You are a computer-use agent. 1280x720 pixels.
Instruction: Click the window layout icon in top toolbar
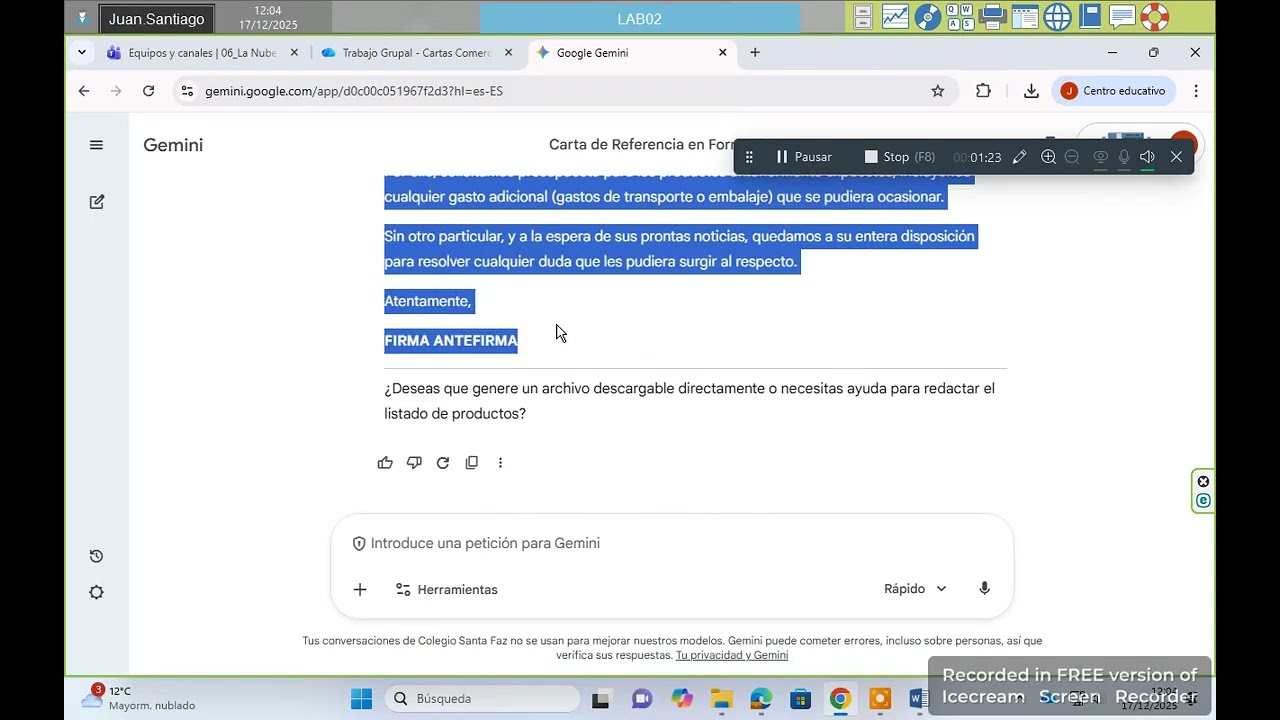click(1025, 17)
